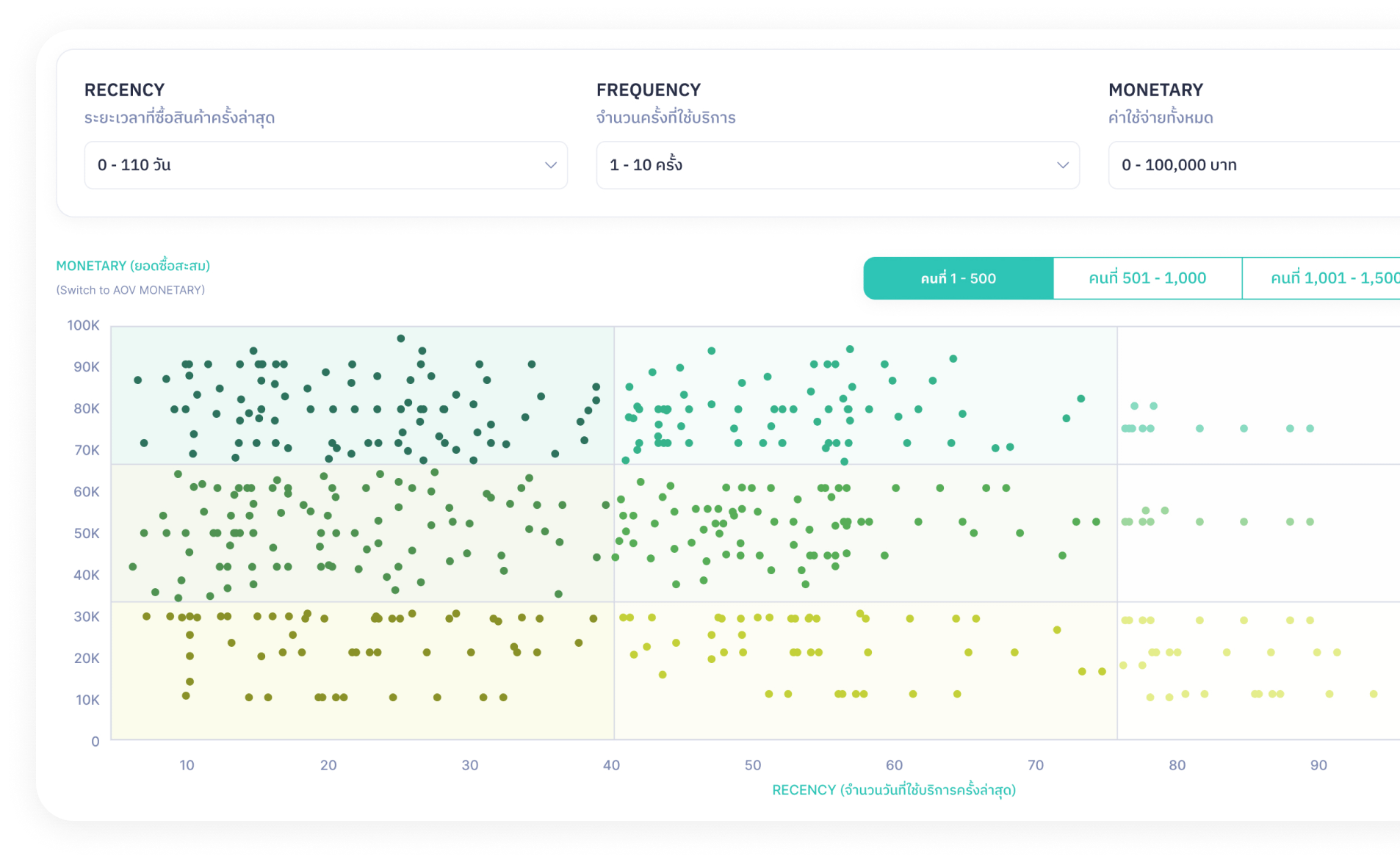Click the MONETARY filter heading

pyautogui.click(x=1155, y=90)
